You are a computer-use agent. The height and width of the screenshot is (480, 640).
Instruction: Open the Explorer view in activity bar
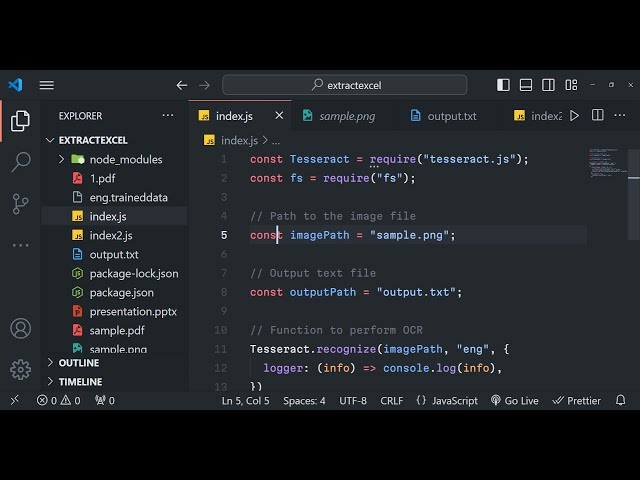point(20,122)
